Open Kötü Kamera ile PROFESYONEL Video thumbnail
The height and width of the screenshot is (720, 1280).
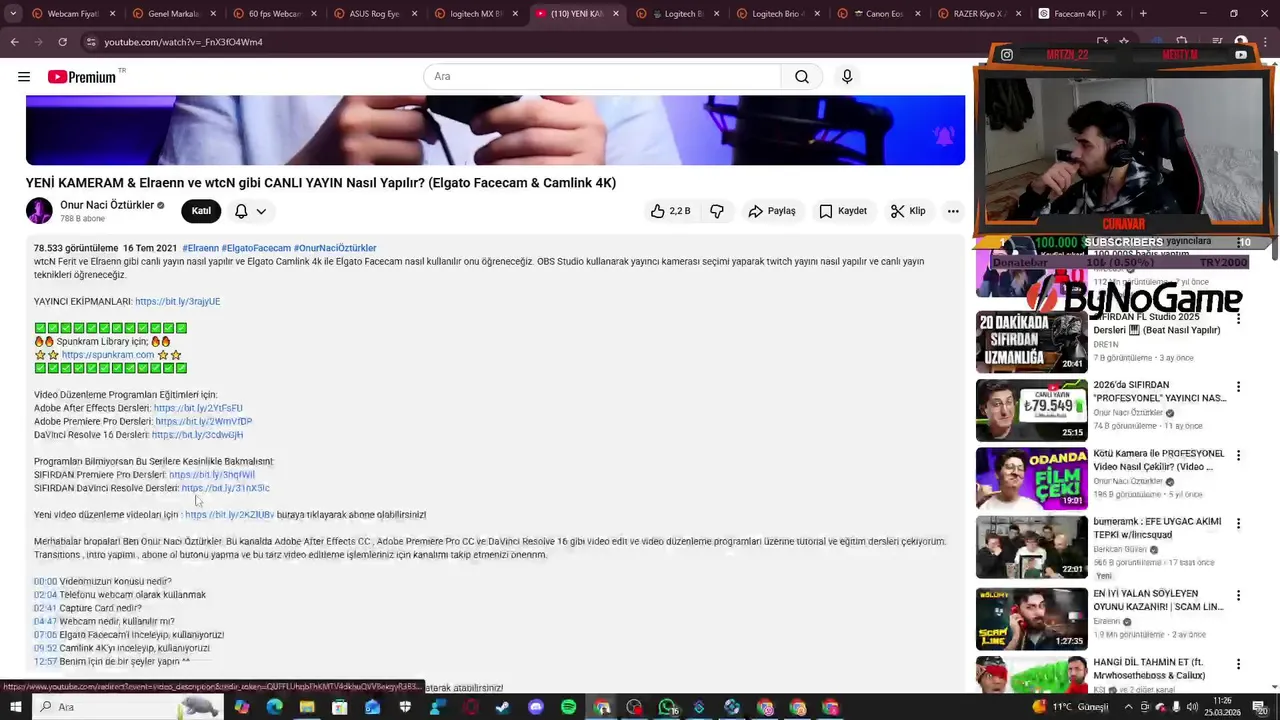(1031, 478)
